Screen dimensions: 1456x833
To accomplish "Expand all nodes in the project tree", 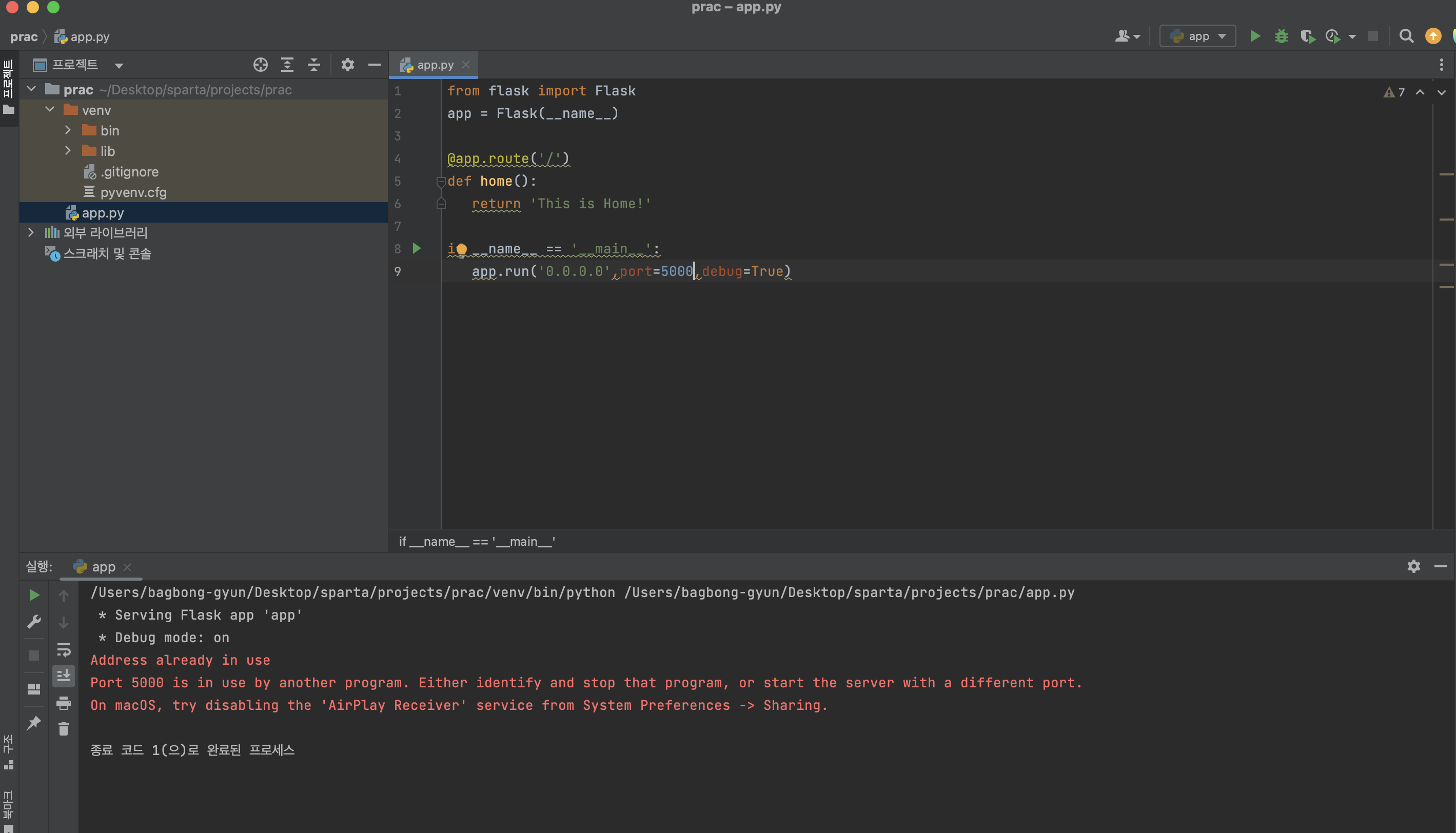I will [287, 65].
